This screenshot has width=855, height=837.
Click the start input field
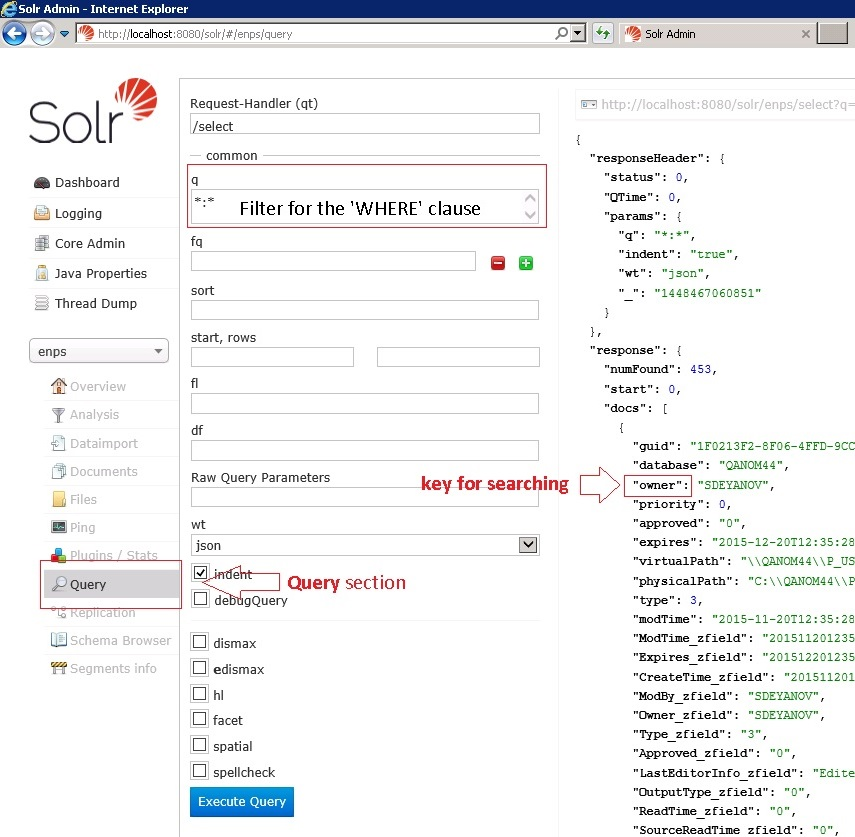coord(272,357)
